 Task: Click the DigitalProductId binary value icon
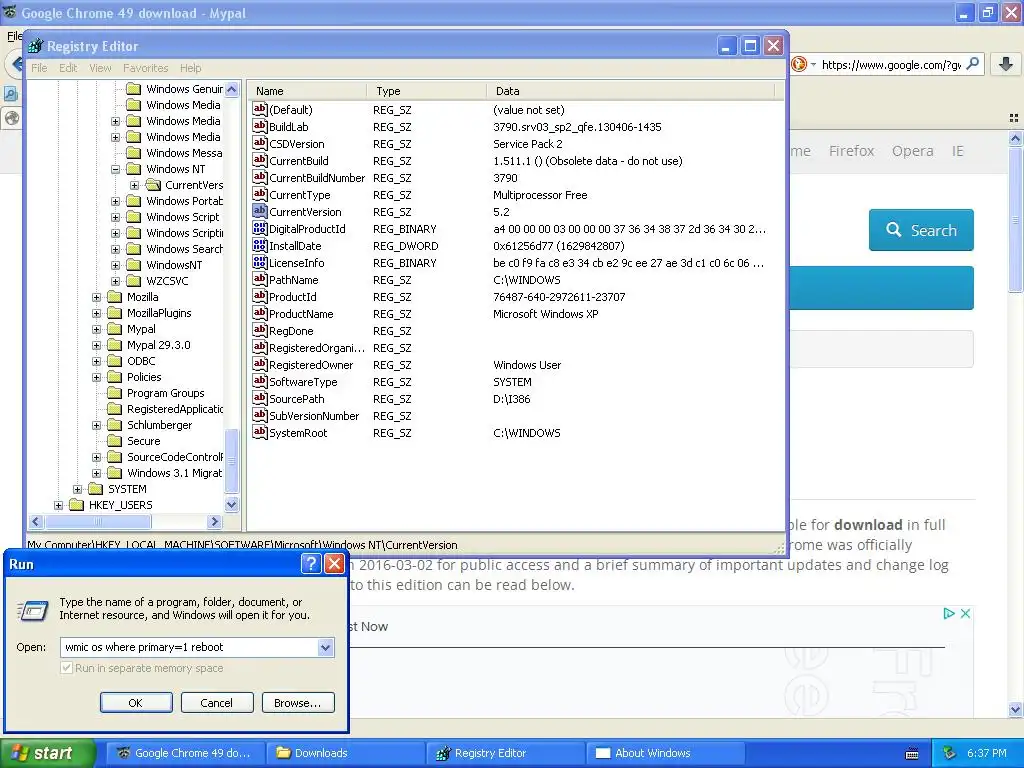[260, 228]
